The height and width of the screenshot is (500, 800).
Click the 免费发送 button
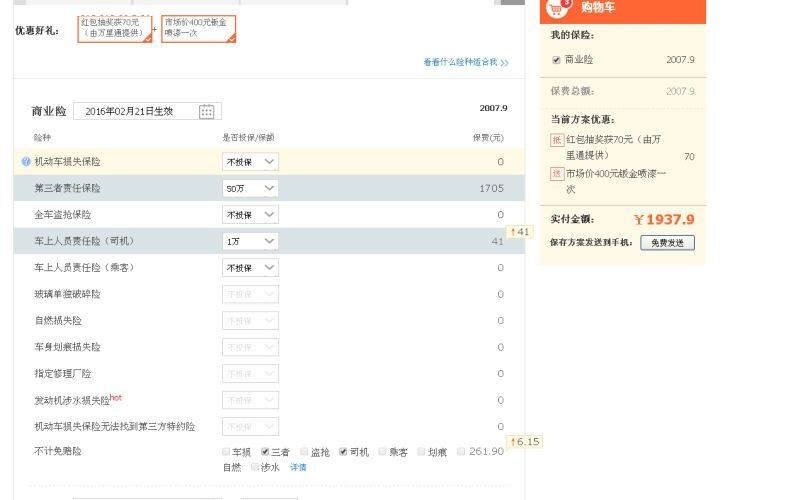[x=667, y=243]
